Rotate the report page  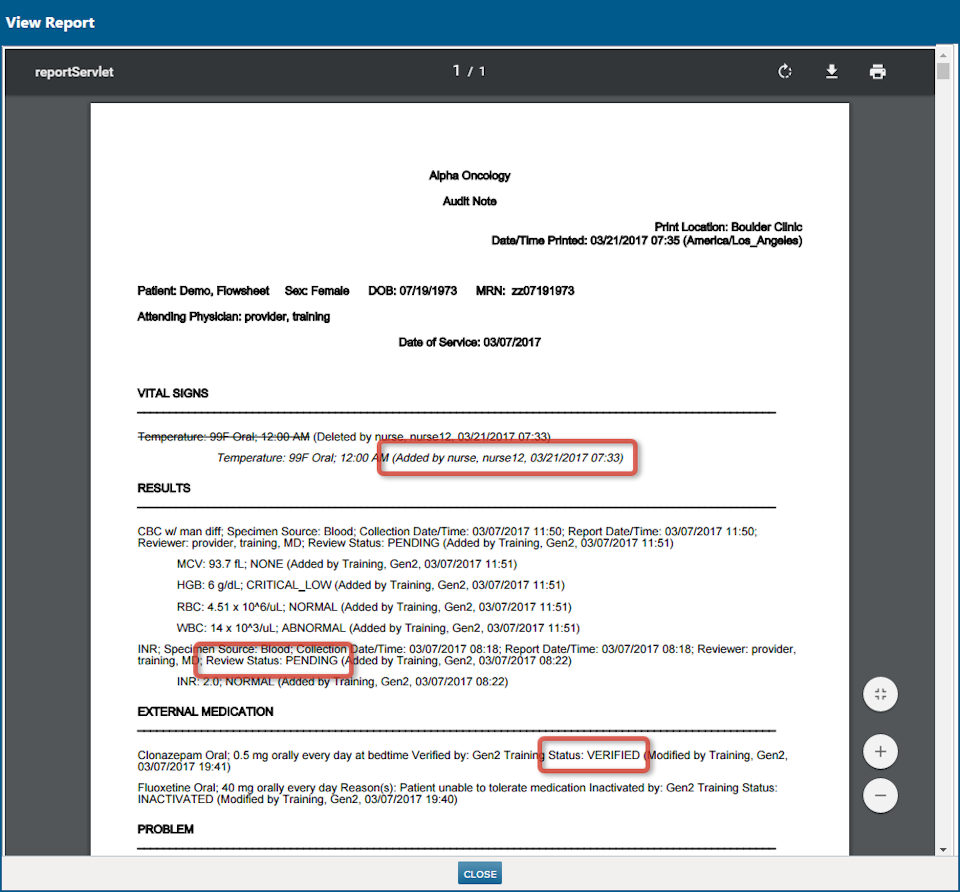(784, 71)
